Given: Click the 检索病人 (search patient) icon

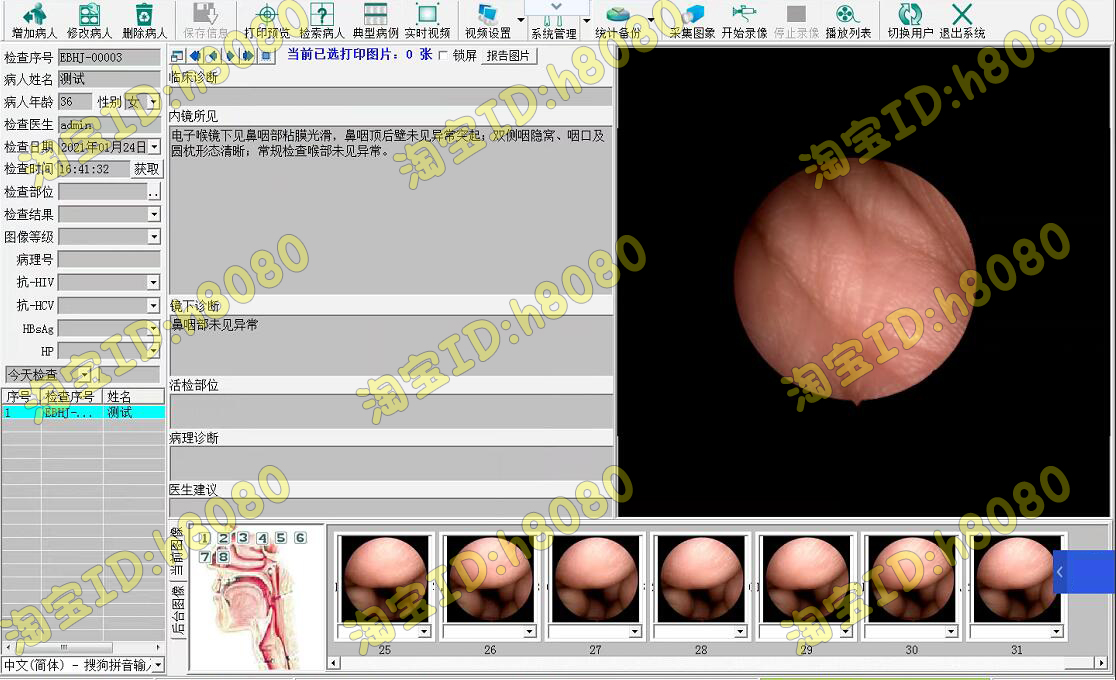Looking at the screenshot, I should (322, 20).
